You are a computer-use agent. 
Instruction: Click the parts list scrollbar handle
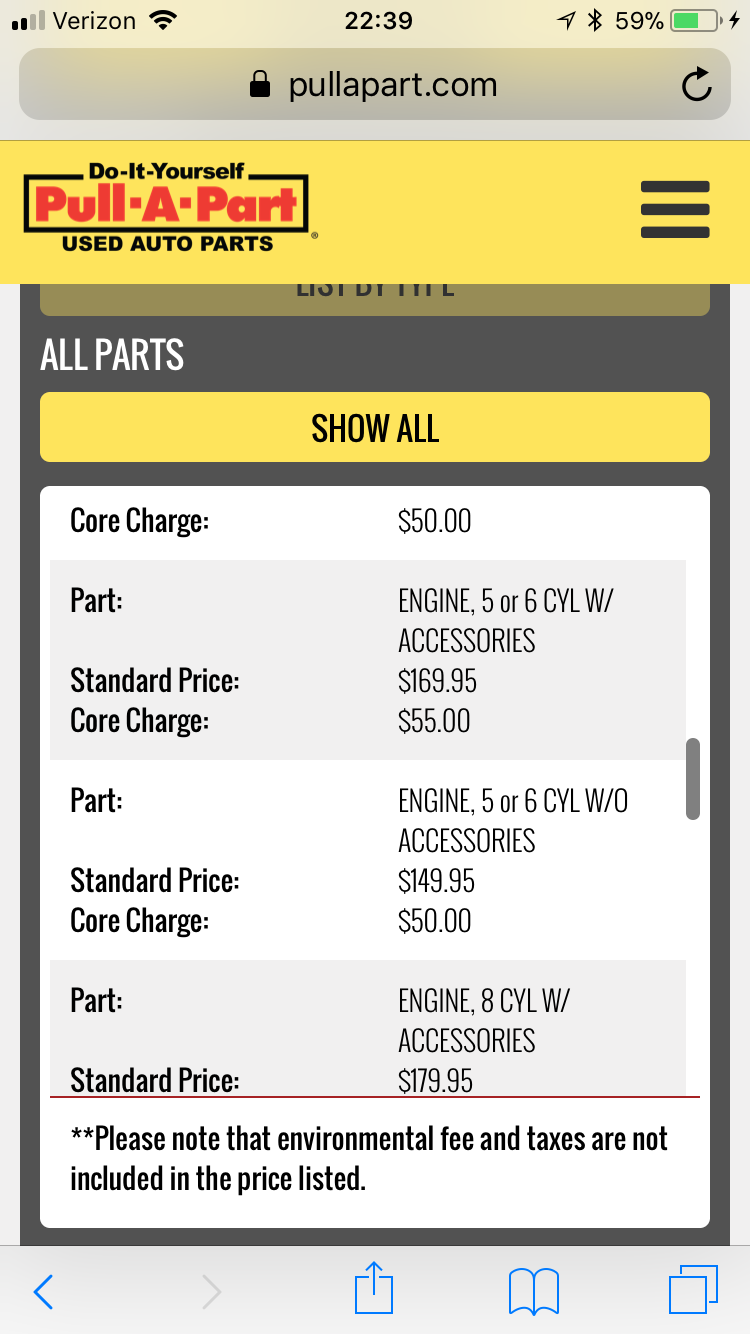693,779
